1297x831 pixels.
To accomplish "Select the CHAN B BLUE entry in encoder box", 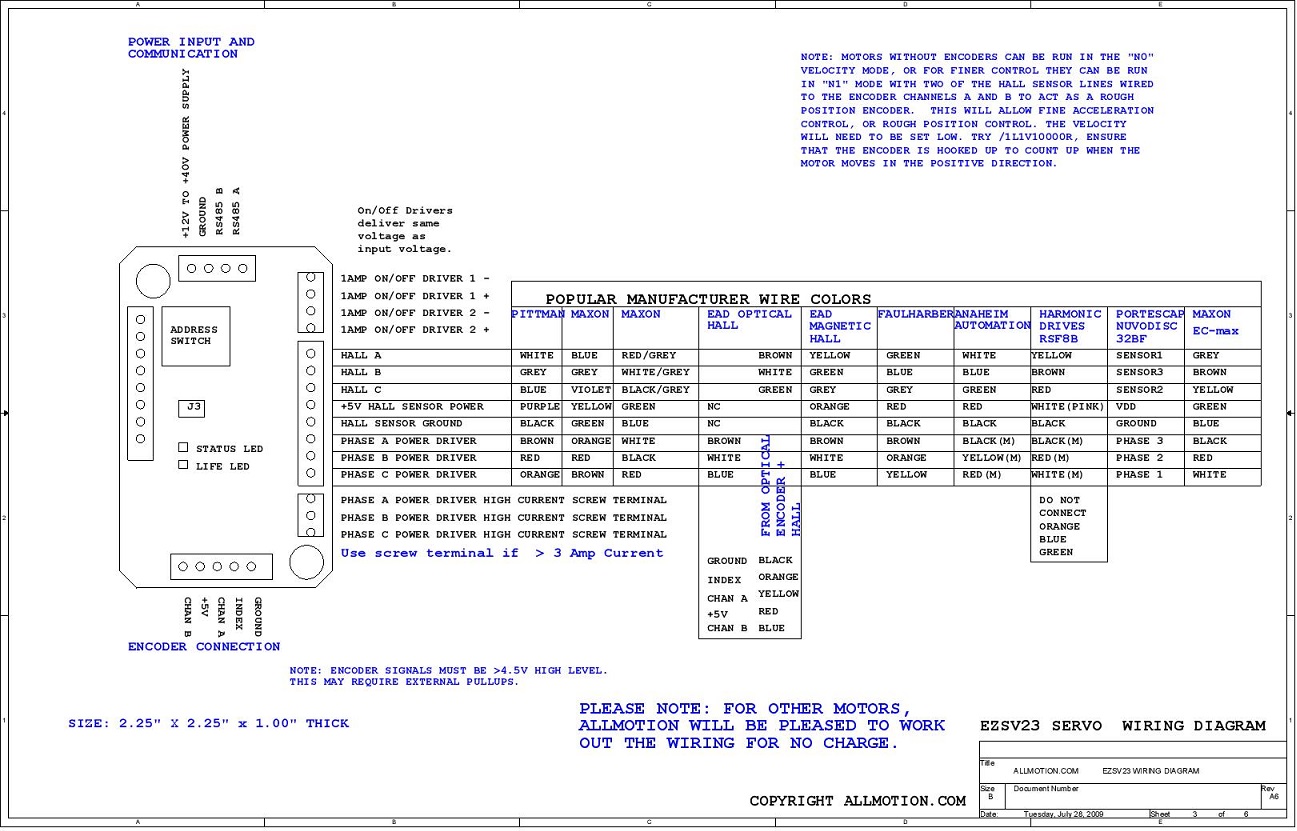I will [x=746, y=629].
